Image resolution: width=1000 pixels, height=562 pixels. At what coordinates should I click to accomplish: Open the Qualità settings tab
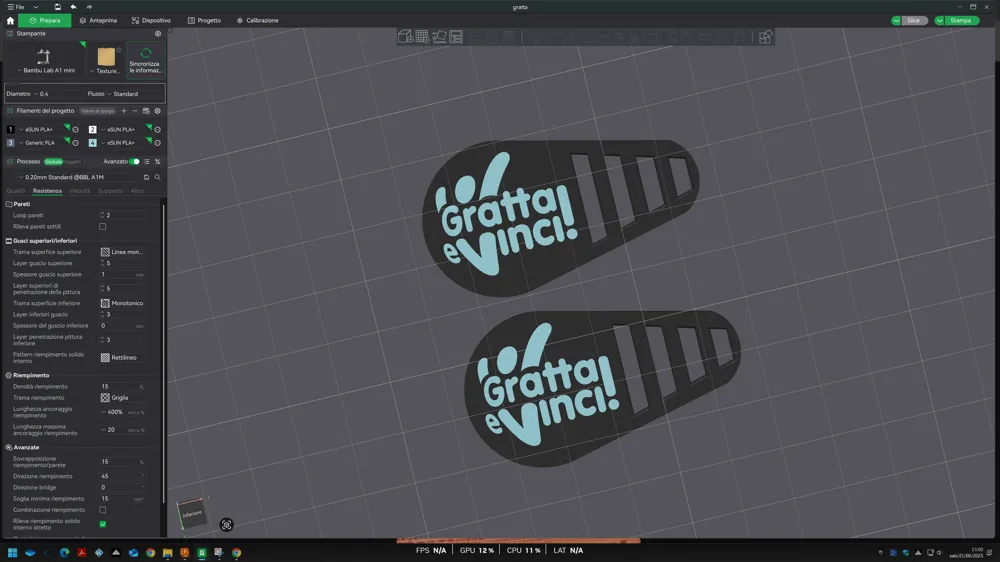click(15, 191)
